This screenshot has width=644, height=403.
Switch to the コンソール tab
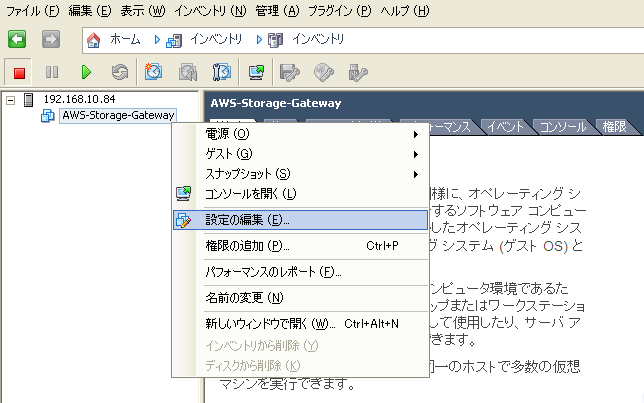pos(563,127)
